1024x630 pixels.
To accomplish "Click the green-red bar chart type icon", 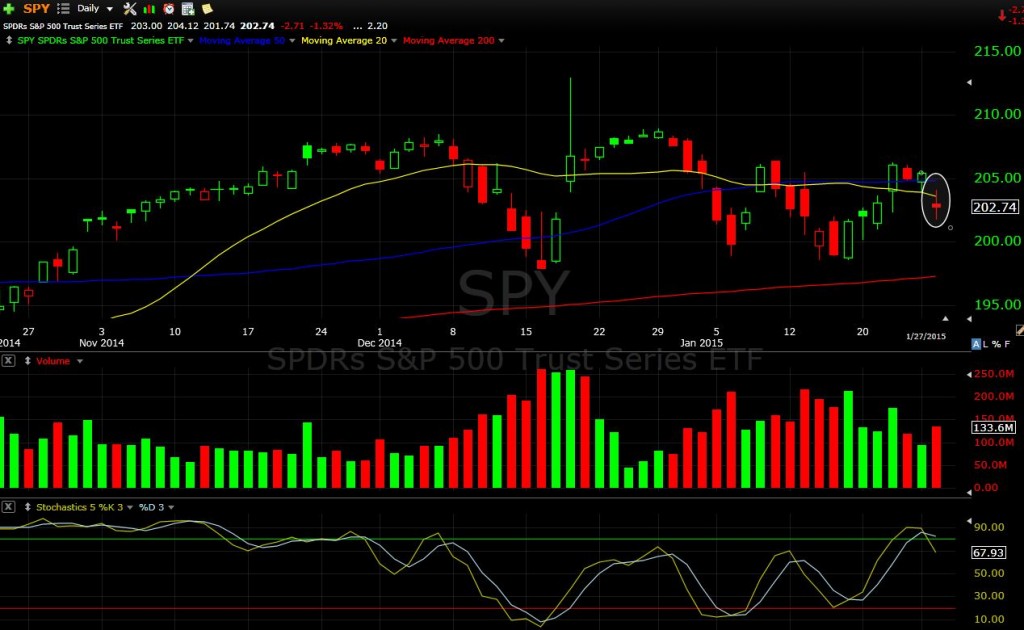I will click(150, 8).
